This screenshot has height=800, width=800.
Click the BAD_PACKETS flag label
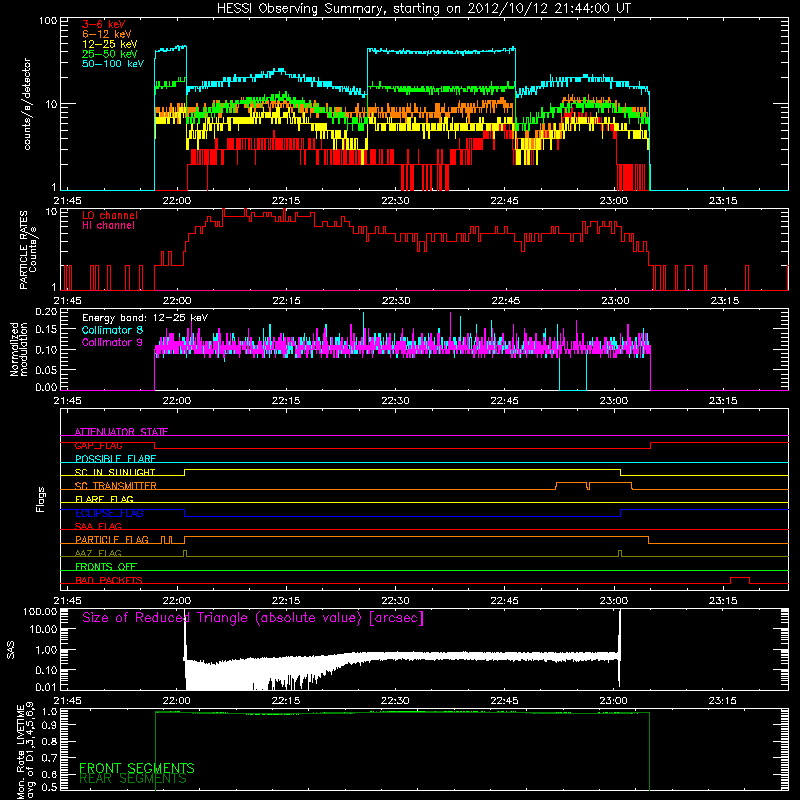(x=109, y=580)
